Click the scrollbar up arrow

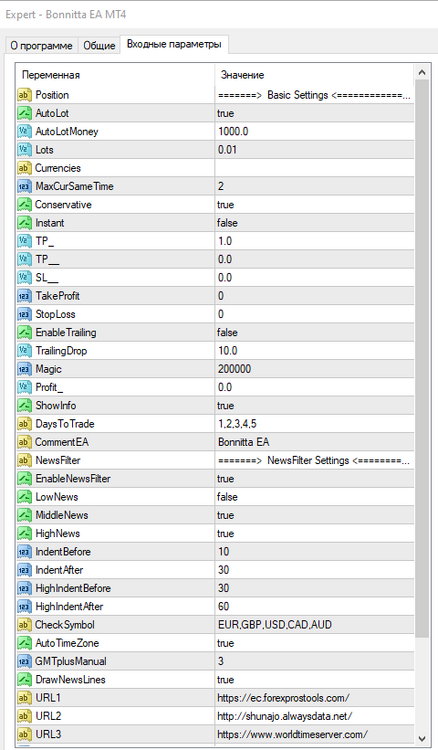(422, 72)
